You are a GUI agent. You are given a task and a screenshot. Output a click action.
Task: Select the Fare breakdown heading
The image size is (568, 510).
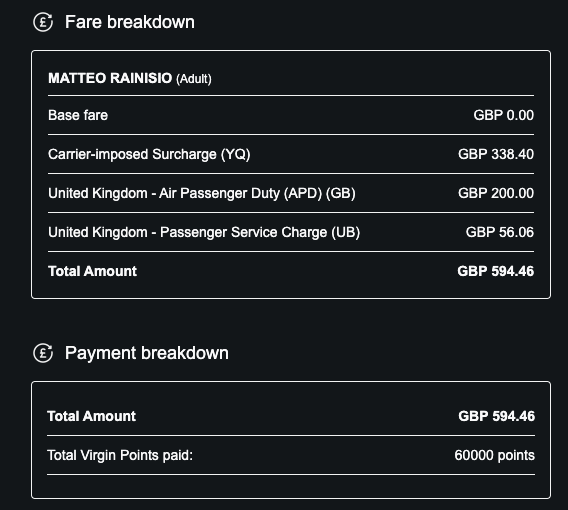(130, 22)
